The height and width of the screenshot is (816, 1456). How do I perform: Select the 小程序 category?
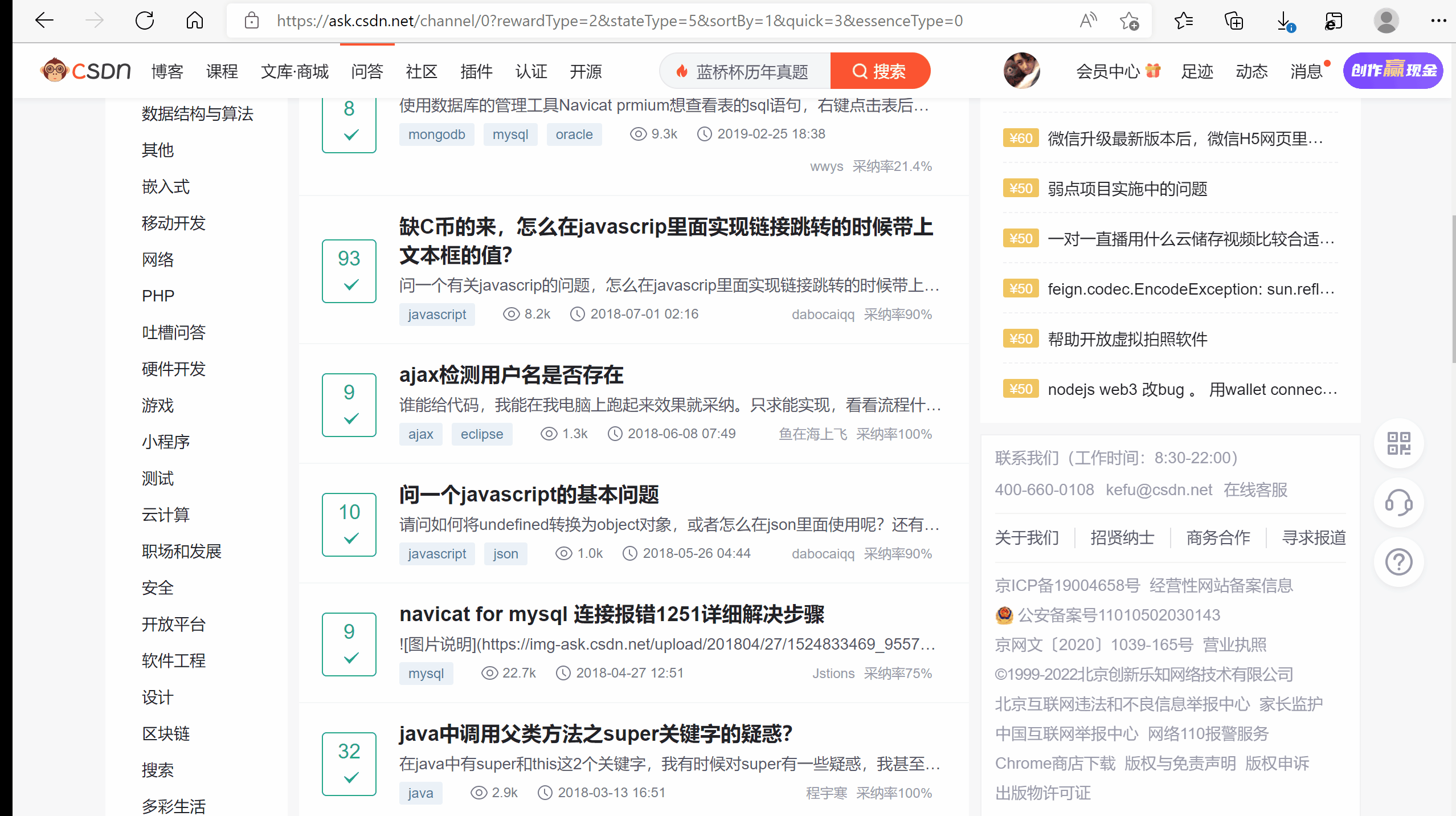(165, 442)
